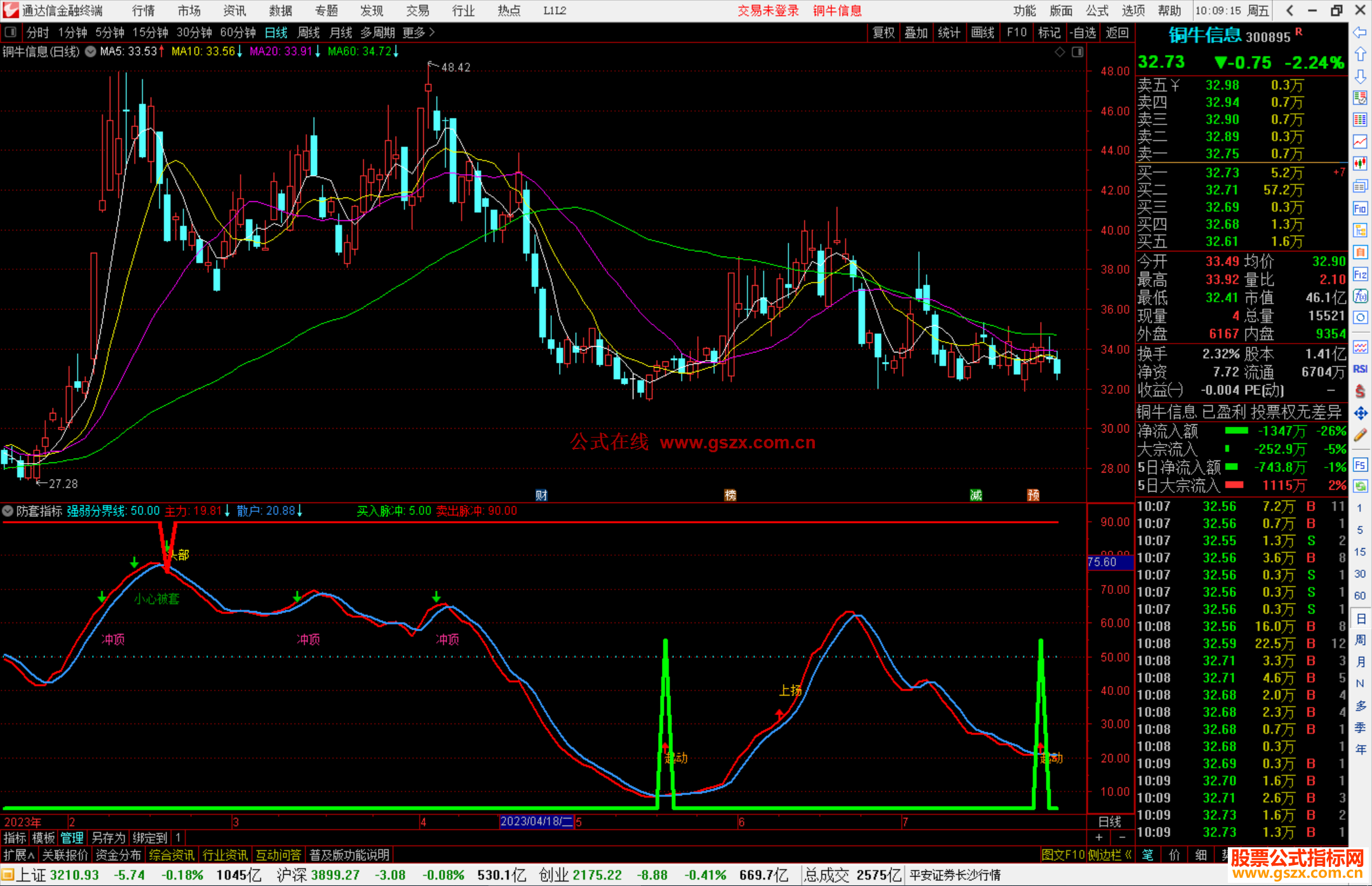1372x886 pixels.
Task: Open the F10 info sidebar icon
Action: click(x=1360, y=209)
